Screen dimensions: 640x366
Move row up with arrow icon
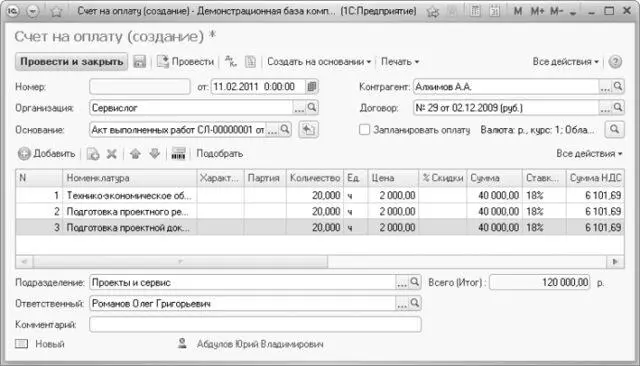pyautogui.click(x=135, y=154)
